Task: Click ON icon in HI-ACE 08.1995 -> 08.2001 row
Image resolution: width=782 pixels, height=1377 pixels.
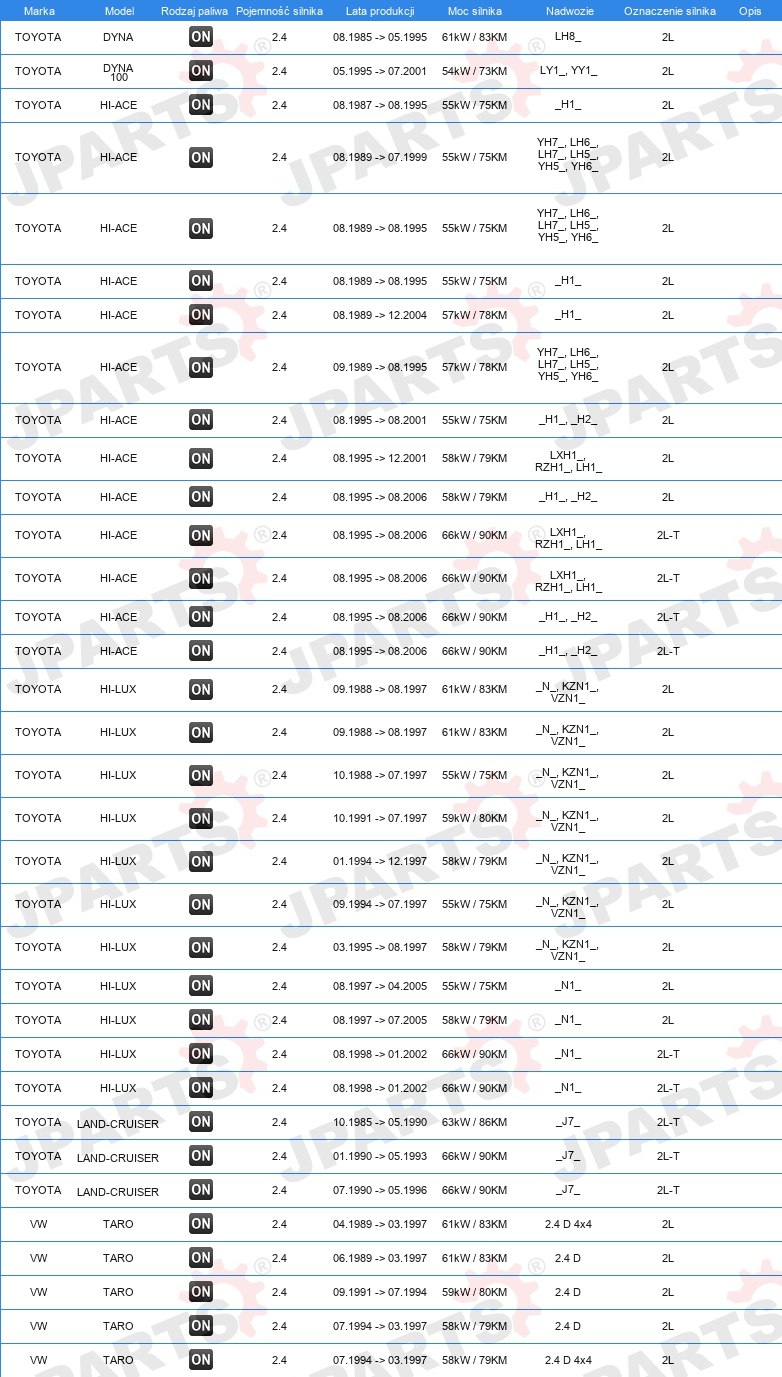Action: [201, 420]
